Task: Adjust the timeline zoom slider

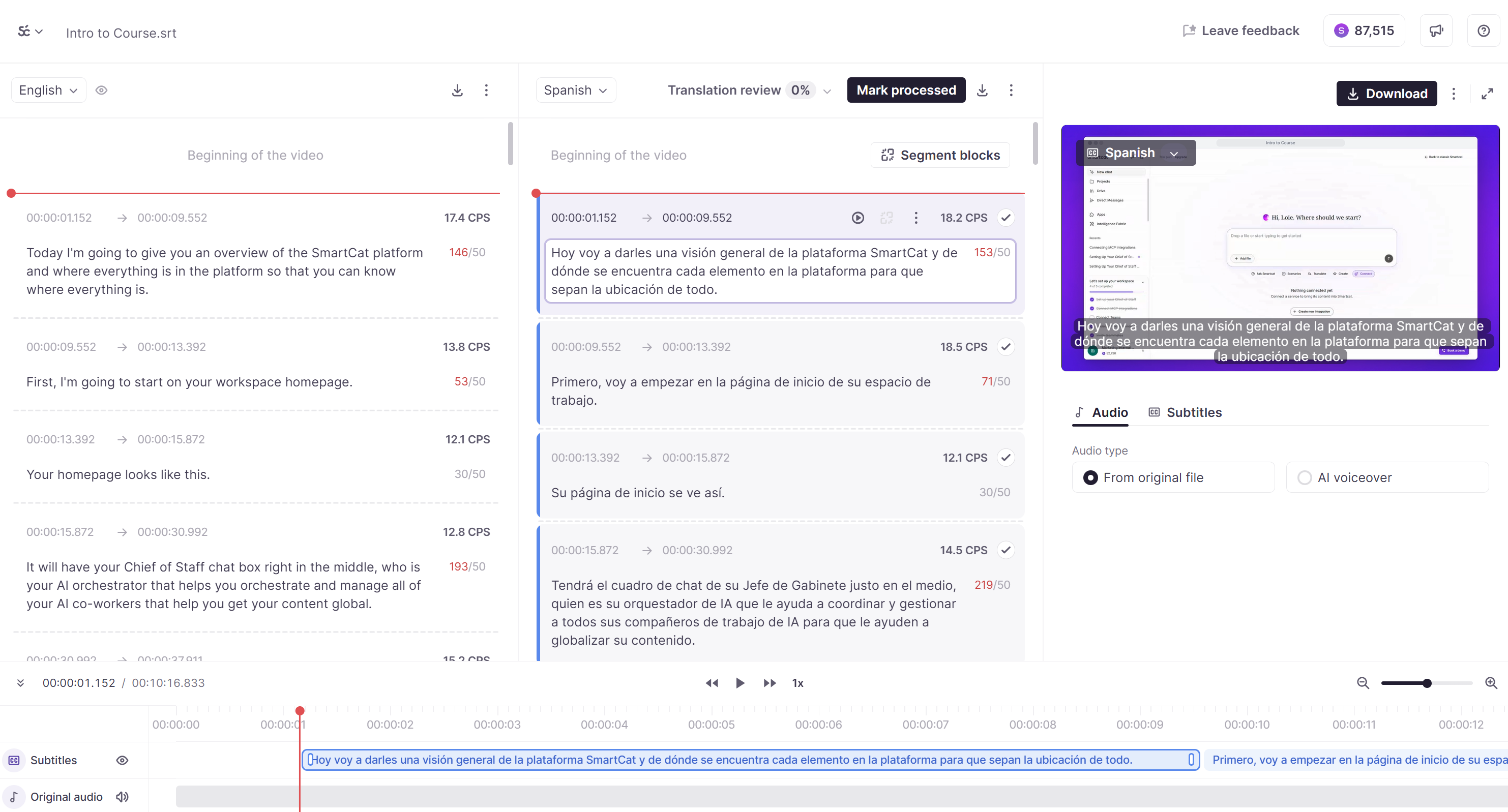Action: click(x=1427, y=683)
